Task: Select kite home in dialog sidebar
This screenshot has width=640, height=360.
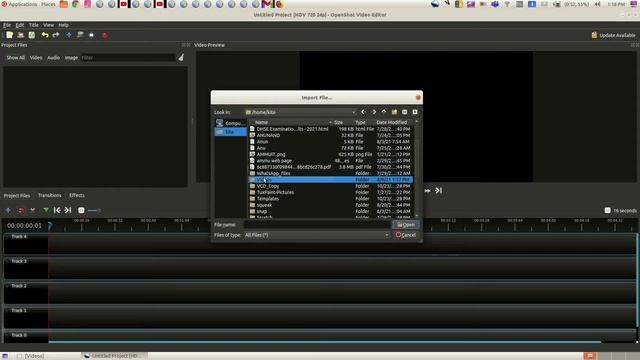Action: 231,132
